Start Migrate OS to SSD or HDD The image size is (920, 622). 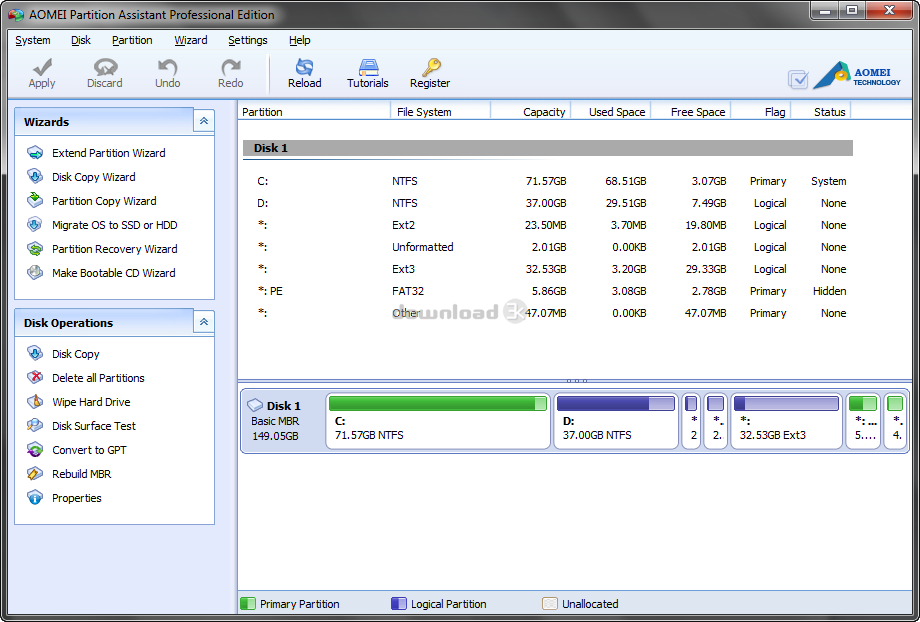click(114, 225)
